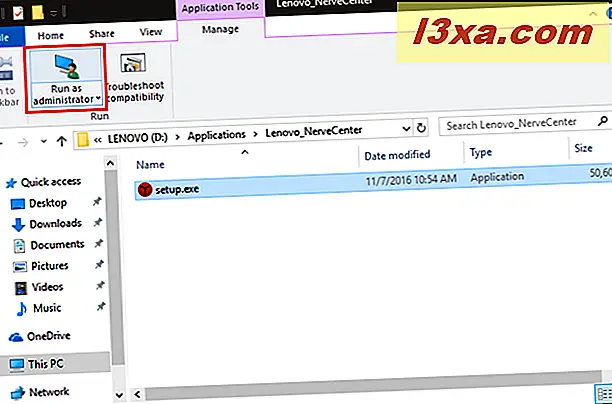Open the Run as administrator dropdown arrow
612x404 pixels.
[98, 99]
